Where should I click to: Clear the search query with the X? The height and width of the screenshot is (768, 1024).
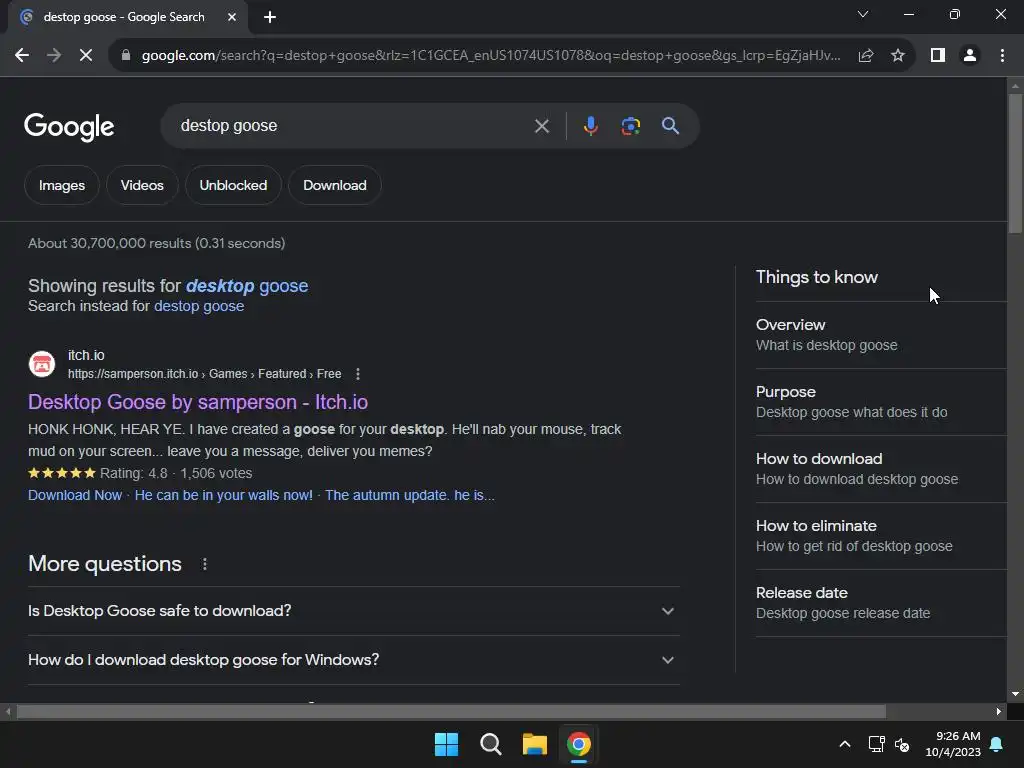[541, 126]
